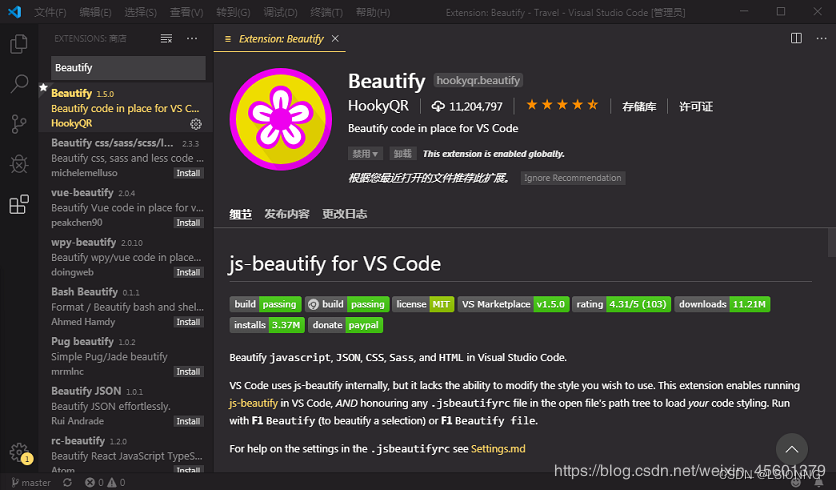
Task: Click the extension details vertical scrollbar
Action: (x=832, y=243)
